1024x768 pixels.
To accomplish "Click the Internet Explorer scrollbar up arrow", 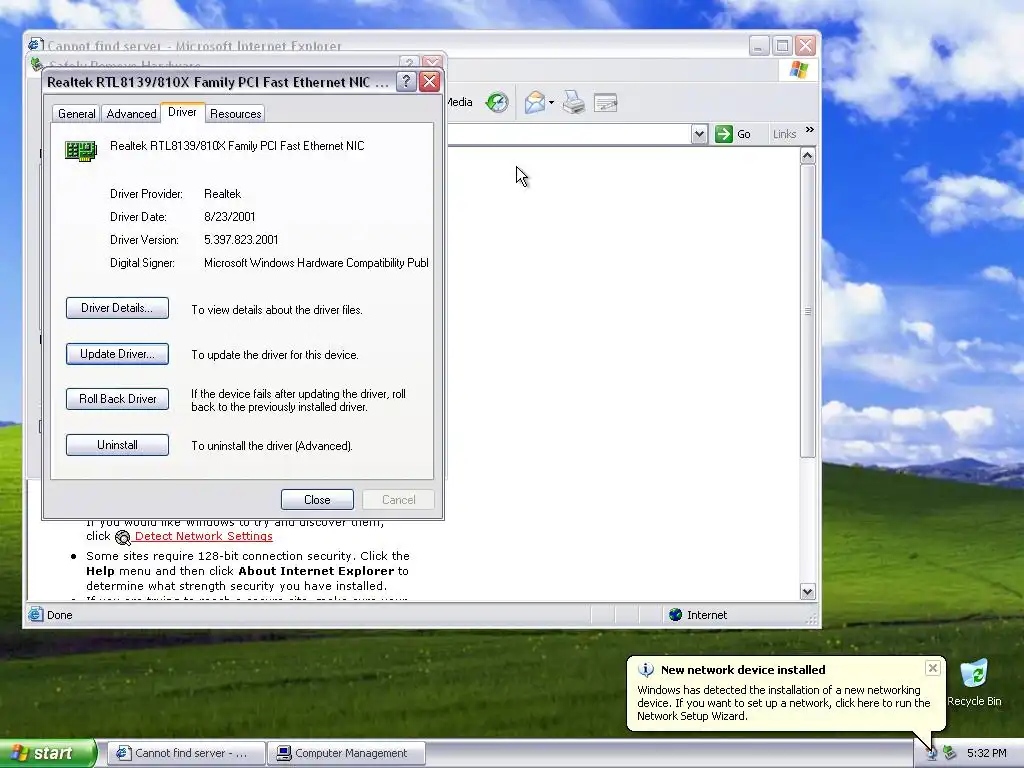I will point(807,155).
